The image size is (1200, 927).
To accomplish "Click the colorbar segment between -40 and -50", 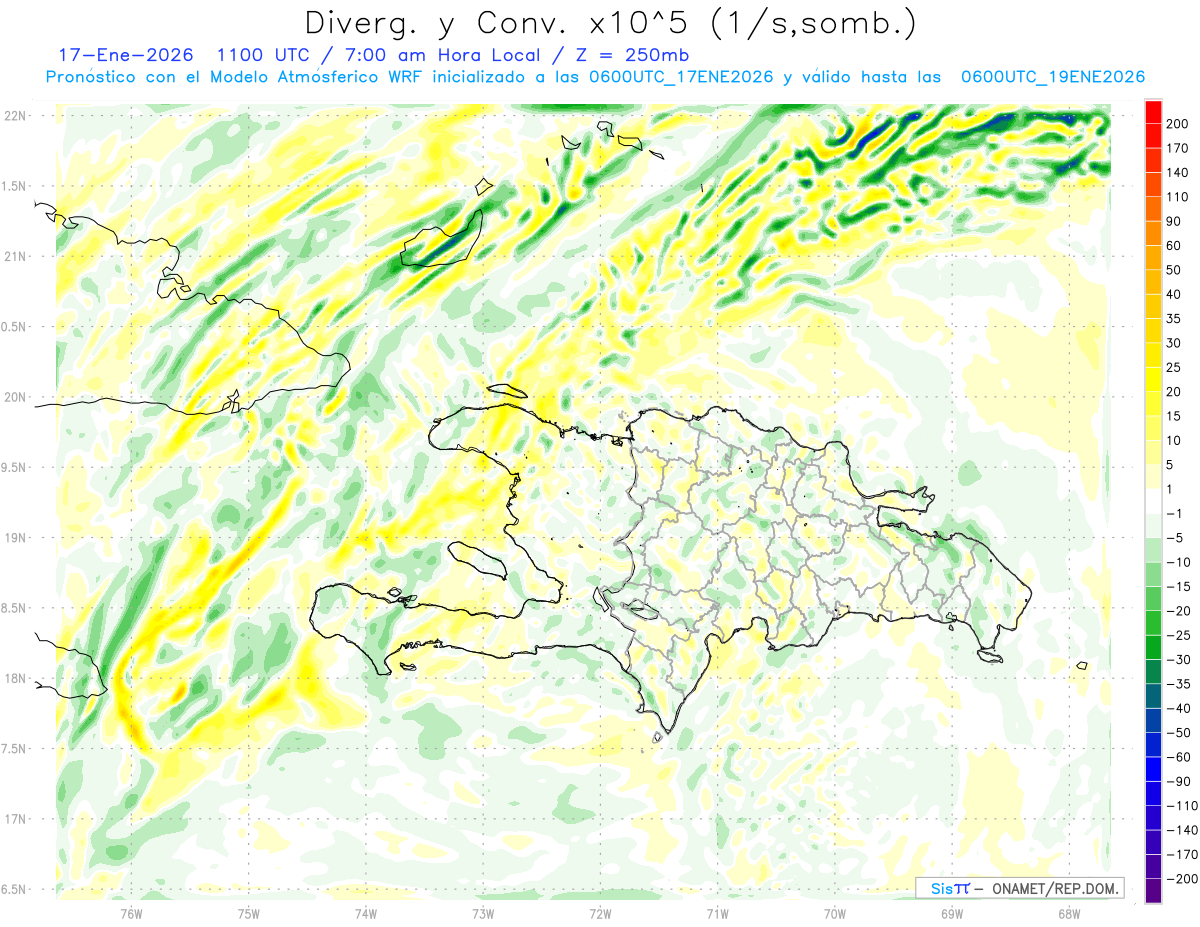I will (1153, 720).
